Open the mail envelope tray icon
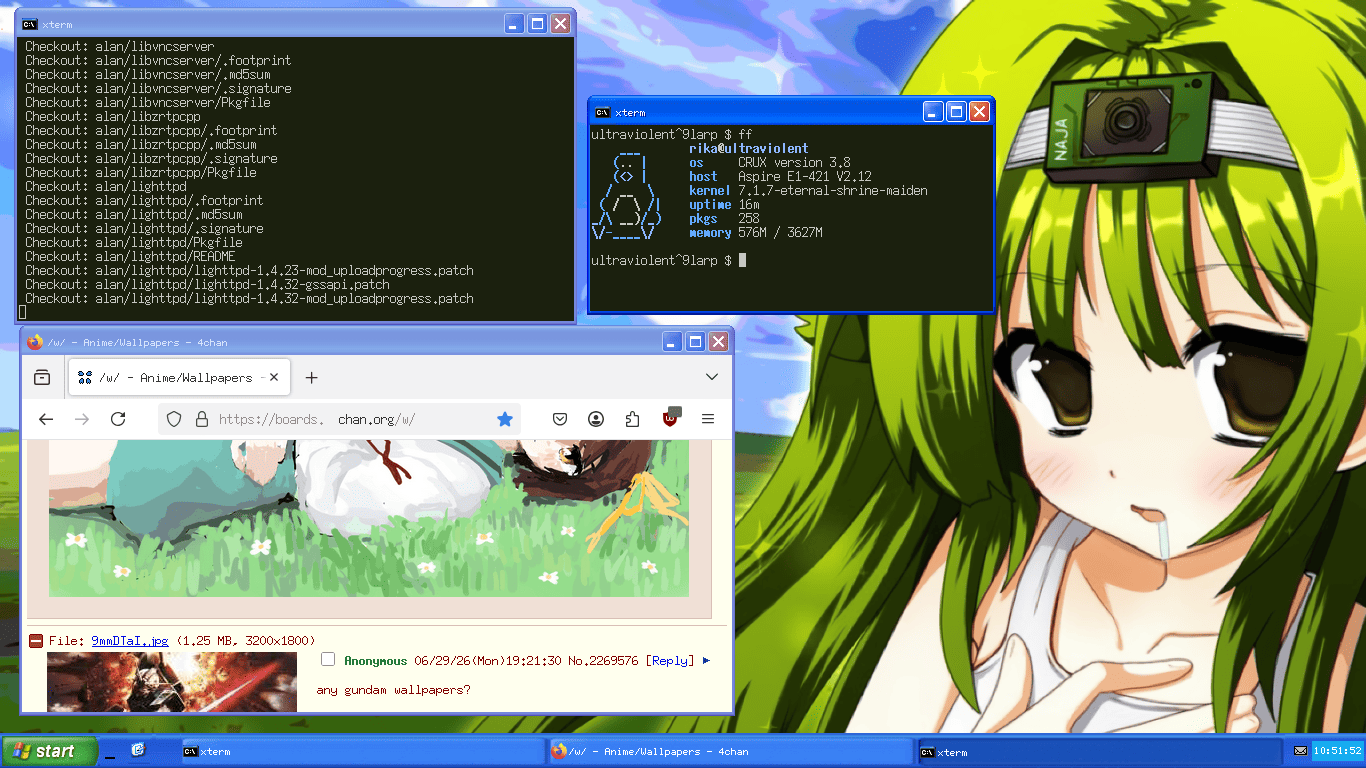Screen dimensions: 1366x768 [1300, 750]
